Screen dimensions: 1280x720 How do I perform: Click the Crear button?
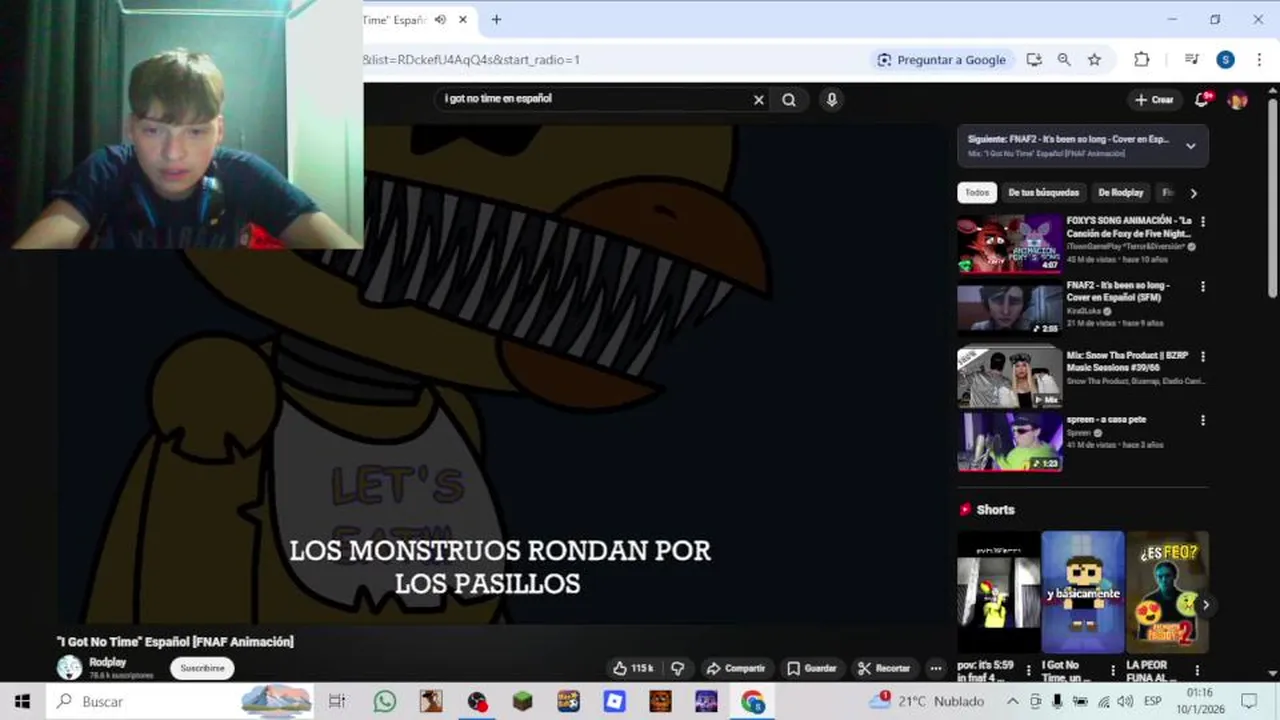pos(1154,99)
